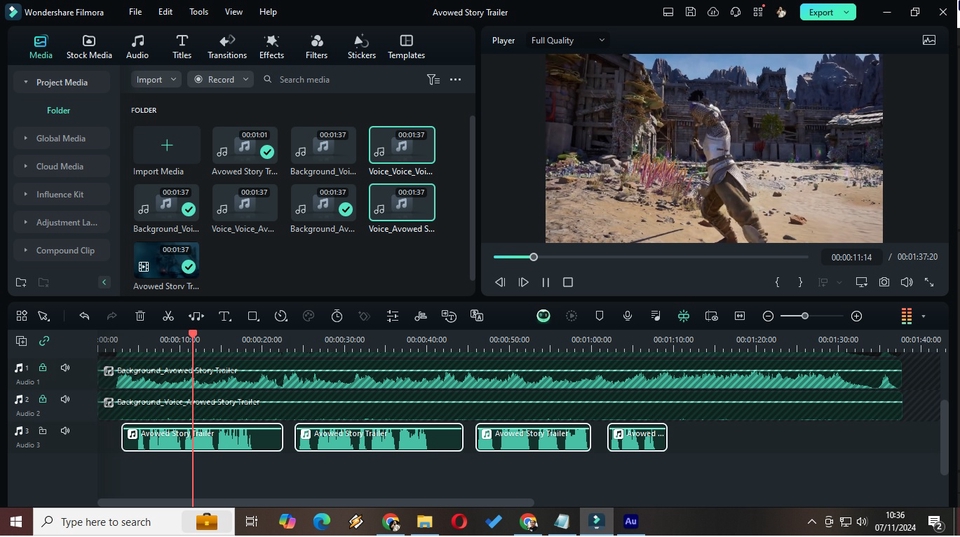Toggle the lock on Audio 2 track
Image resolution: width=960 pixels, height=537 pixels.
click(43, 399)
